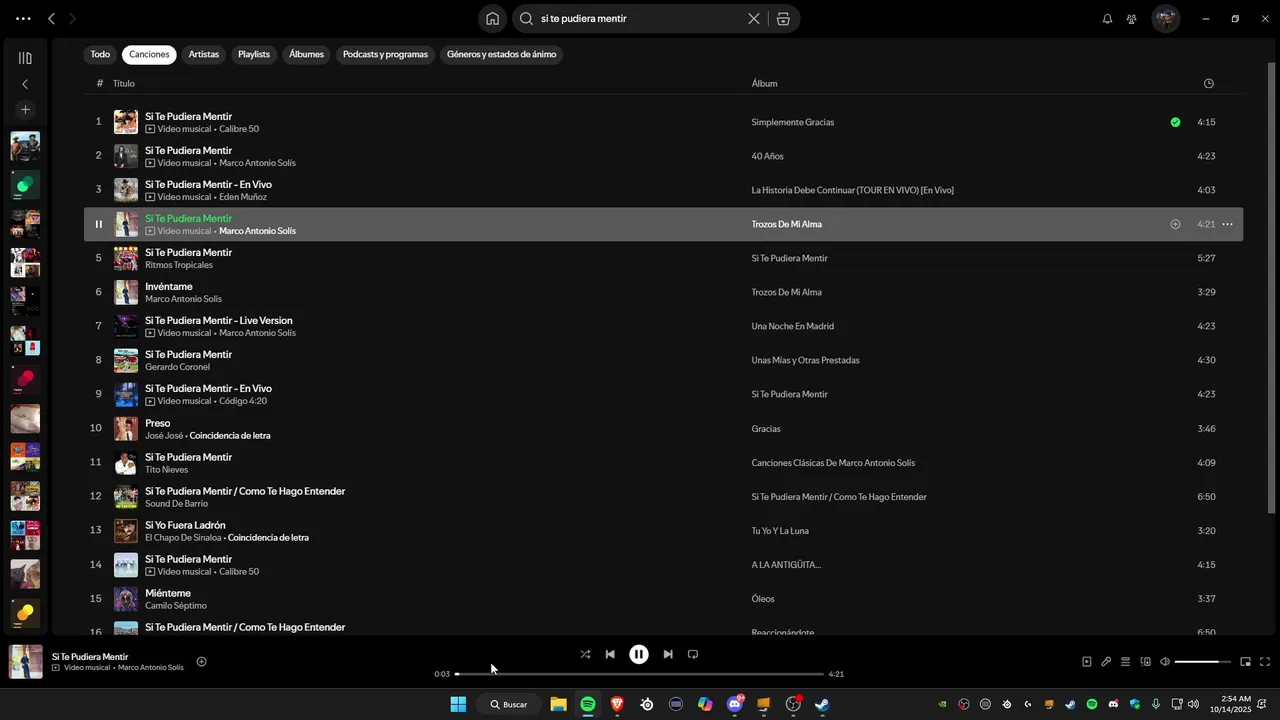Open Una Noche En Madrid album link
This screenshot has height=720, width=1280.
point(792,326)
